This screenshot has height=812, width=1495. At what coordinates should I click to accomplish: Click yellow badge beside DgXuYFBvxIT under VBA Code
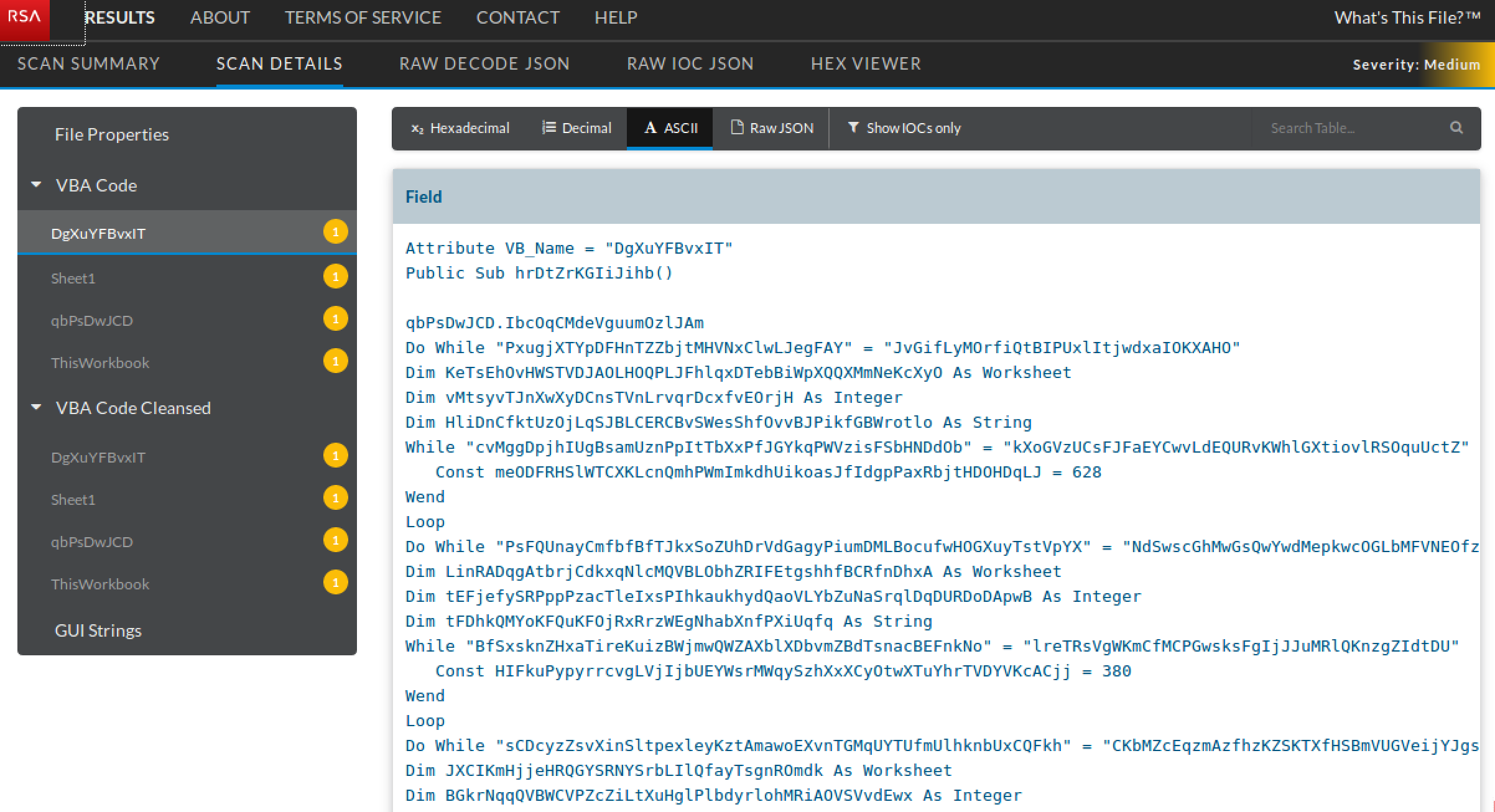click(335, 232)
